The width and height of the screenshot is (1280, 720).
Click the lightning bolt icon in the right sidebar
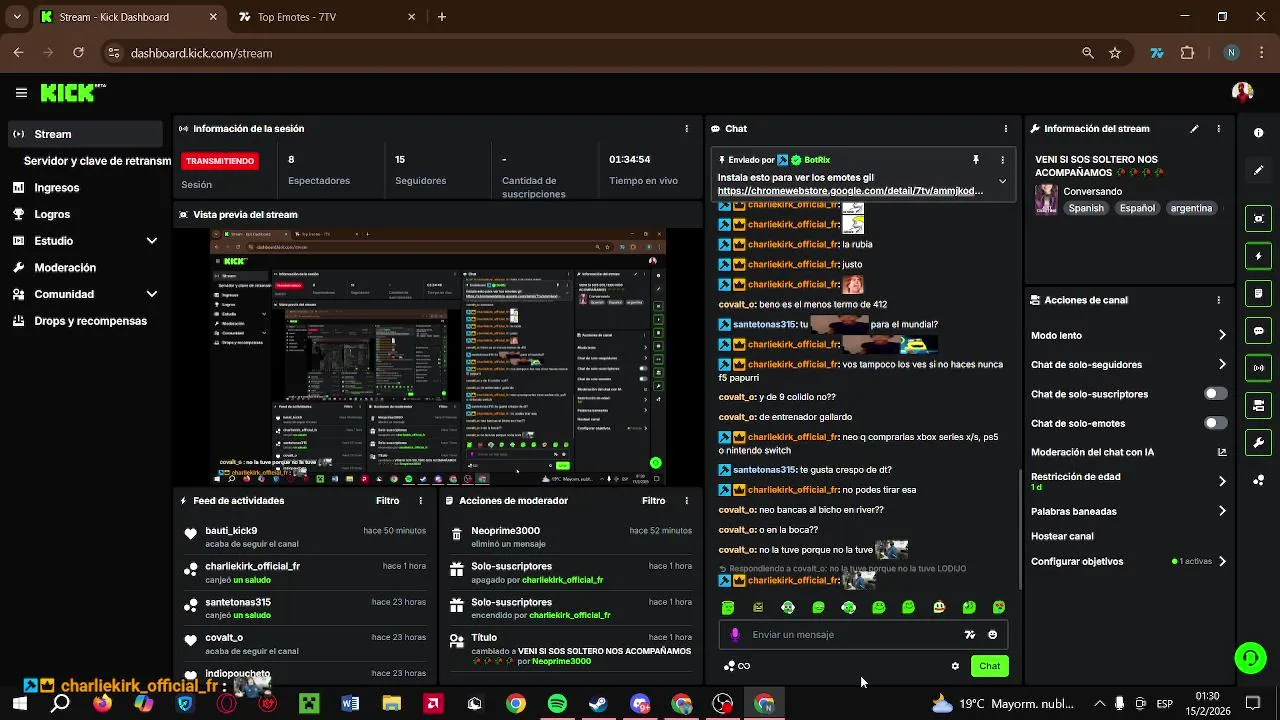[1259, 256]
